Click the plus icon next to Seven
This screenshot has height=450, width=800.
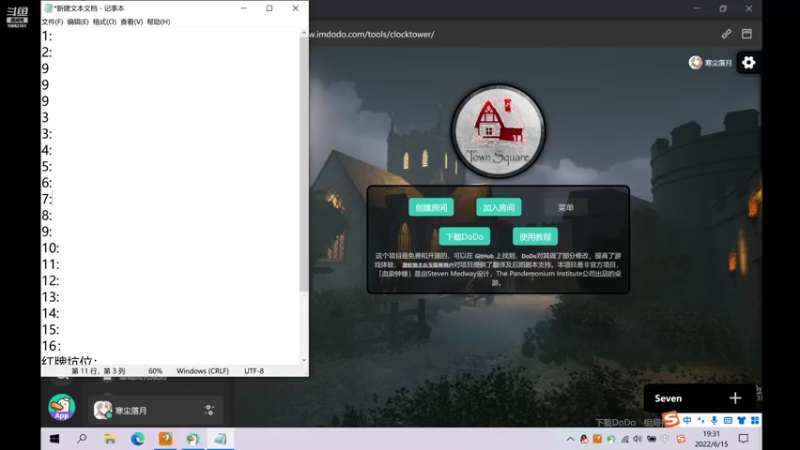pos(735,398)
